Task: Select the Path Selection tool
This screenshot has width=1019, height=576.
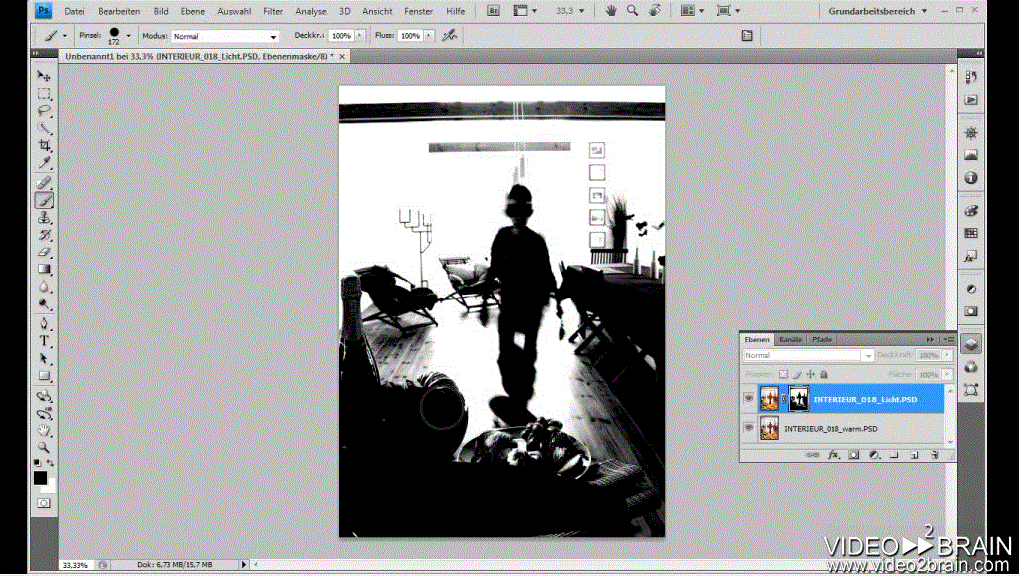Action: click(x=44, y=358)
